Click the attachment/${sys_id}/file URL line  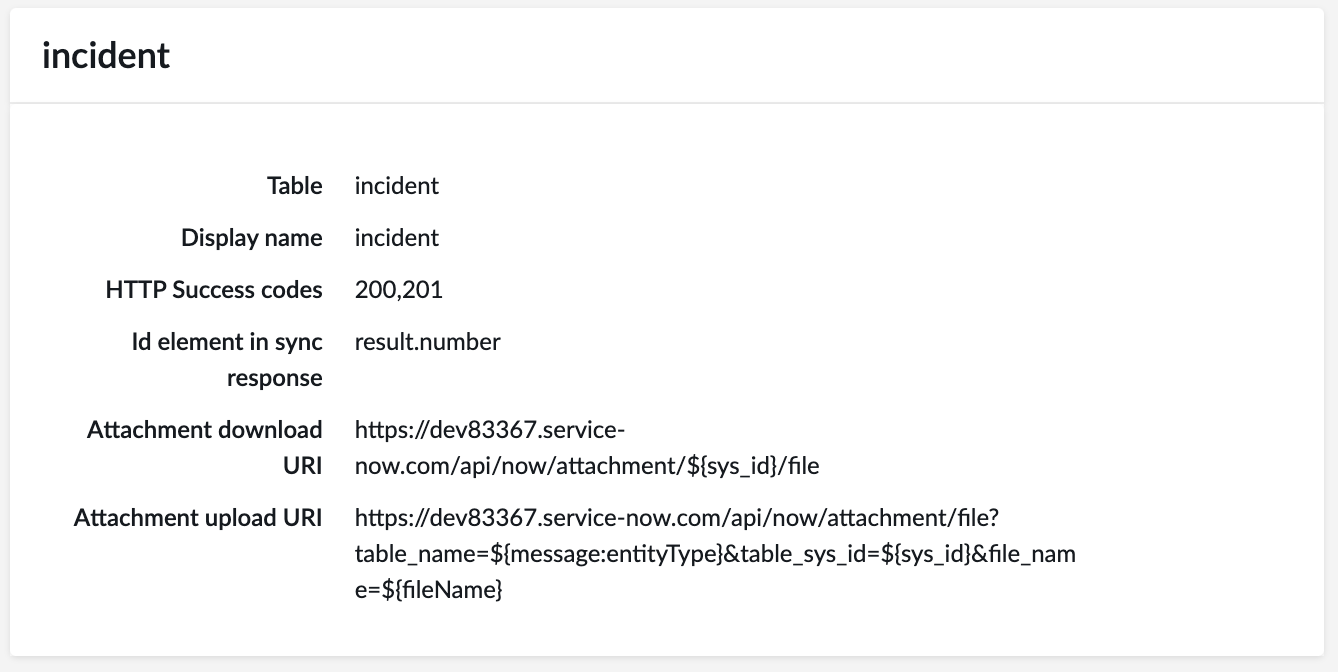click(587, 466)
